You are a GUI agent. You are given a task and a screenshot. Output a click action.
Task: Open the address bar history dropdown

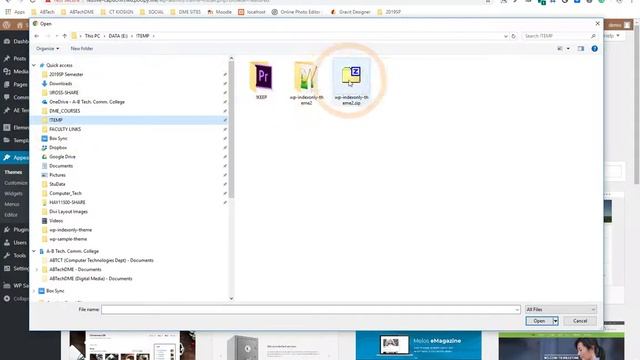[x=506, y=36]
